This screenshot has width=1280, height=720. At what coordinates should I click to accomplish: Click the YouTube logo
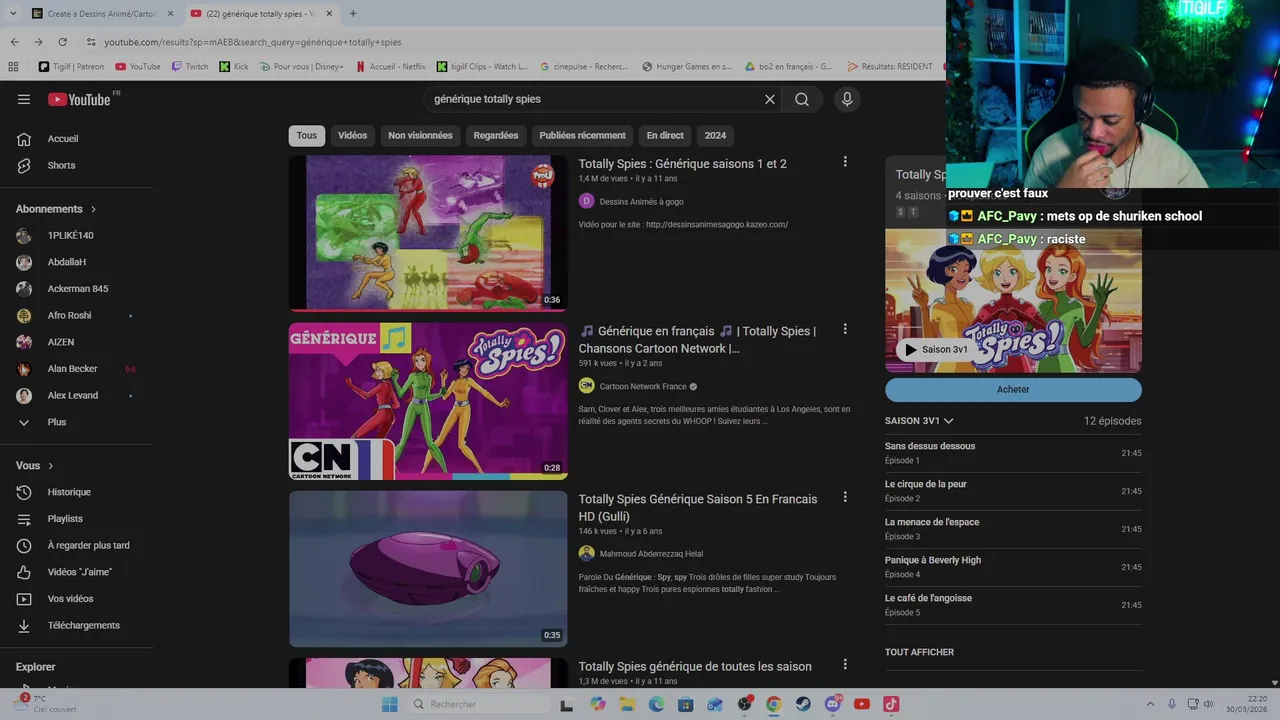coord(79,99)
